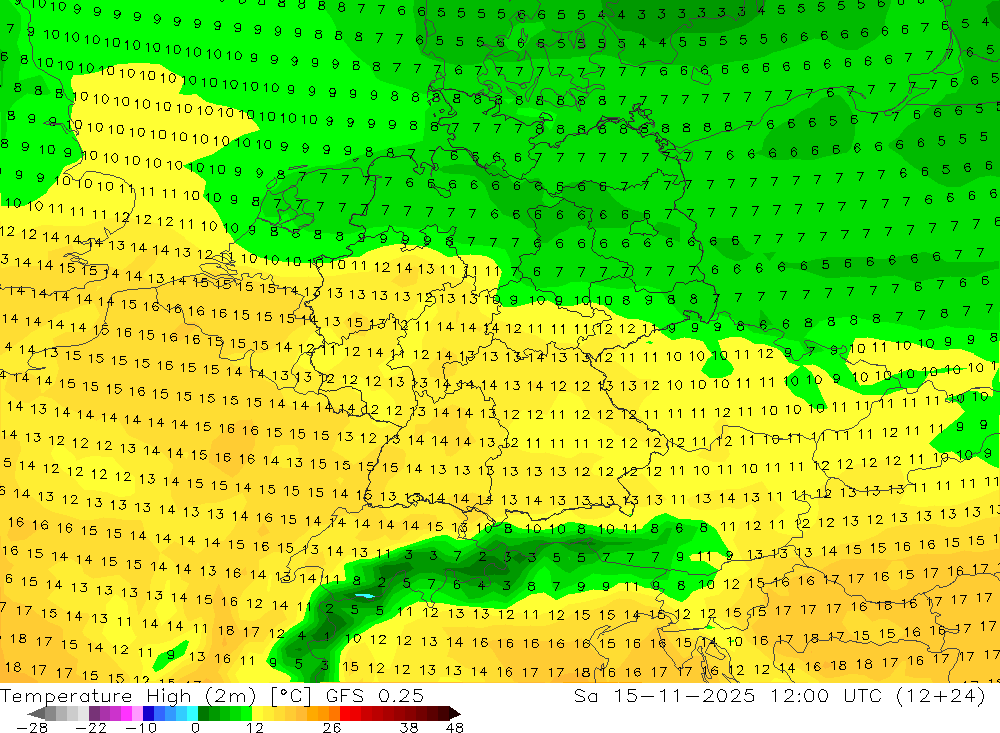Click the '[°C]' unit label

[291, 696]
